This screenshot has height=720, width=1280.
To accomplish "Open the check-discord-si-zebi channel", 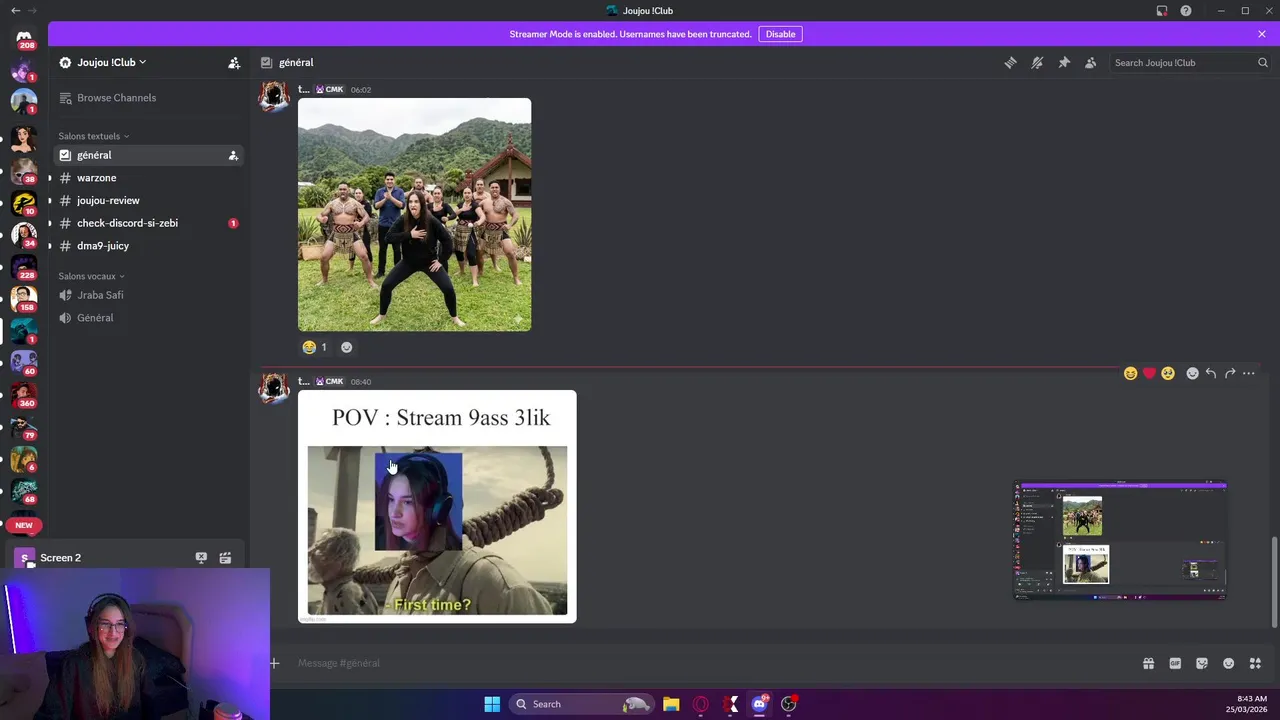I will 148,223.
